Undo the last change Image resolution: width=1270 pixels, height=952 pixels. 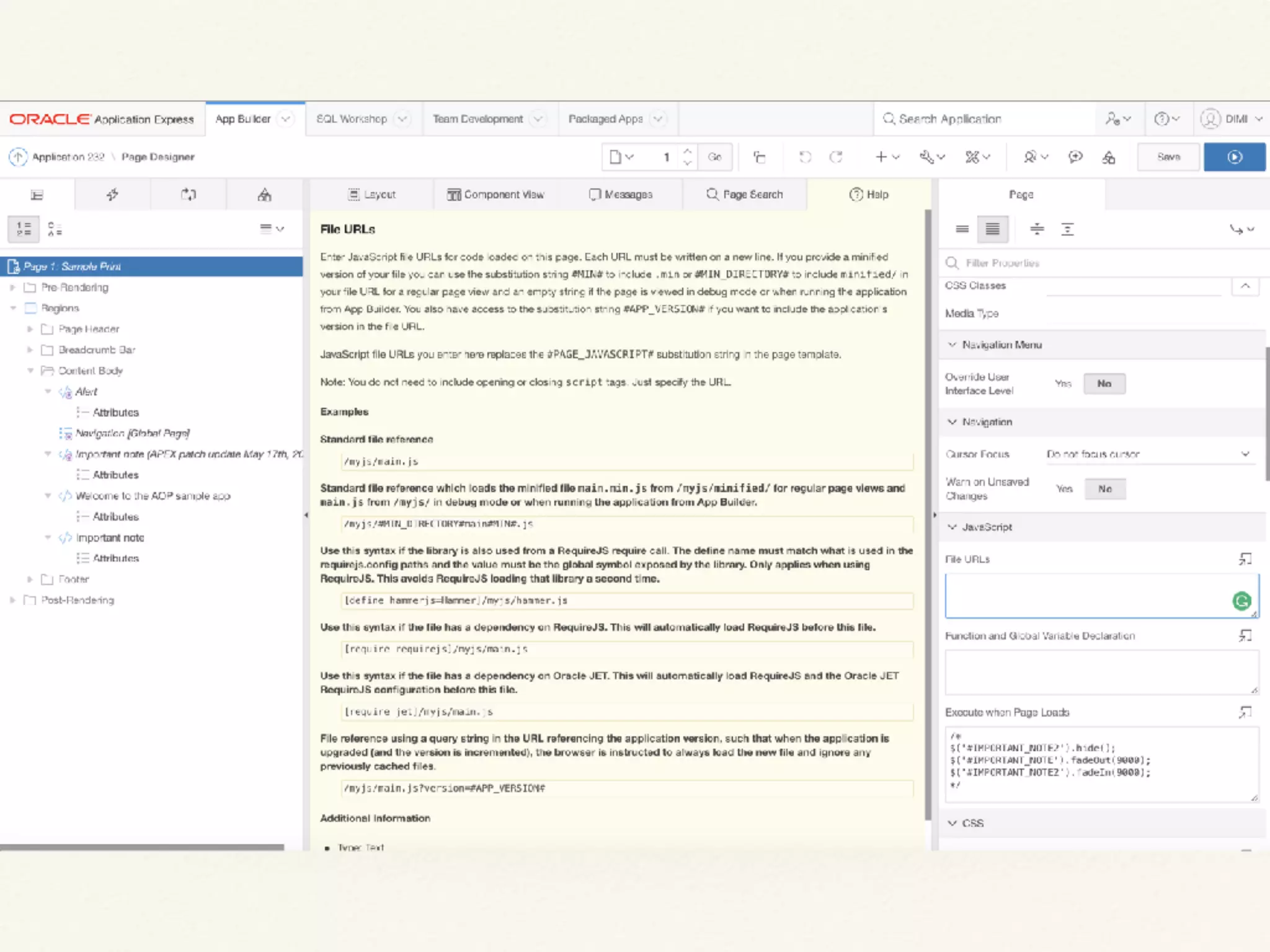(x=805, y=157)
